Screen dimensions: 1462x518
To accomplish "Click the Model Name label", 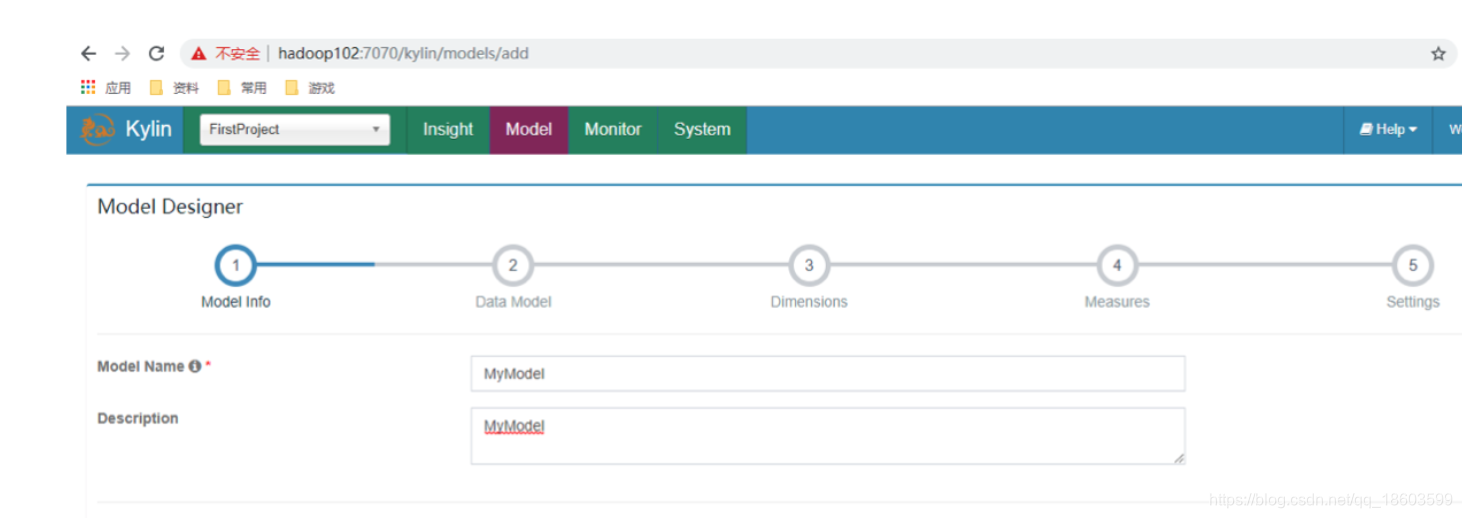I will 141,367.
